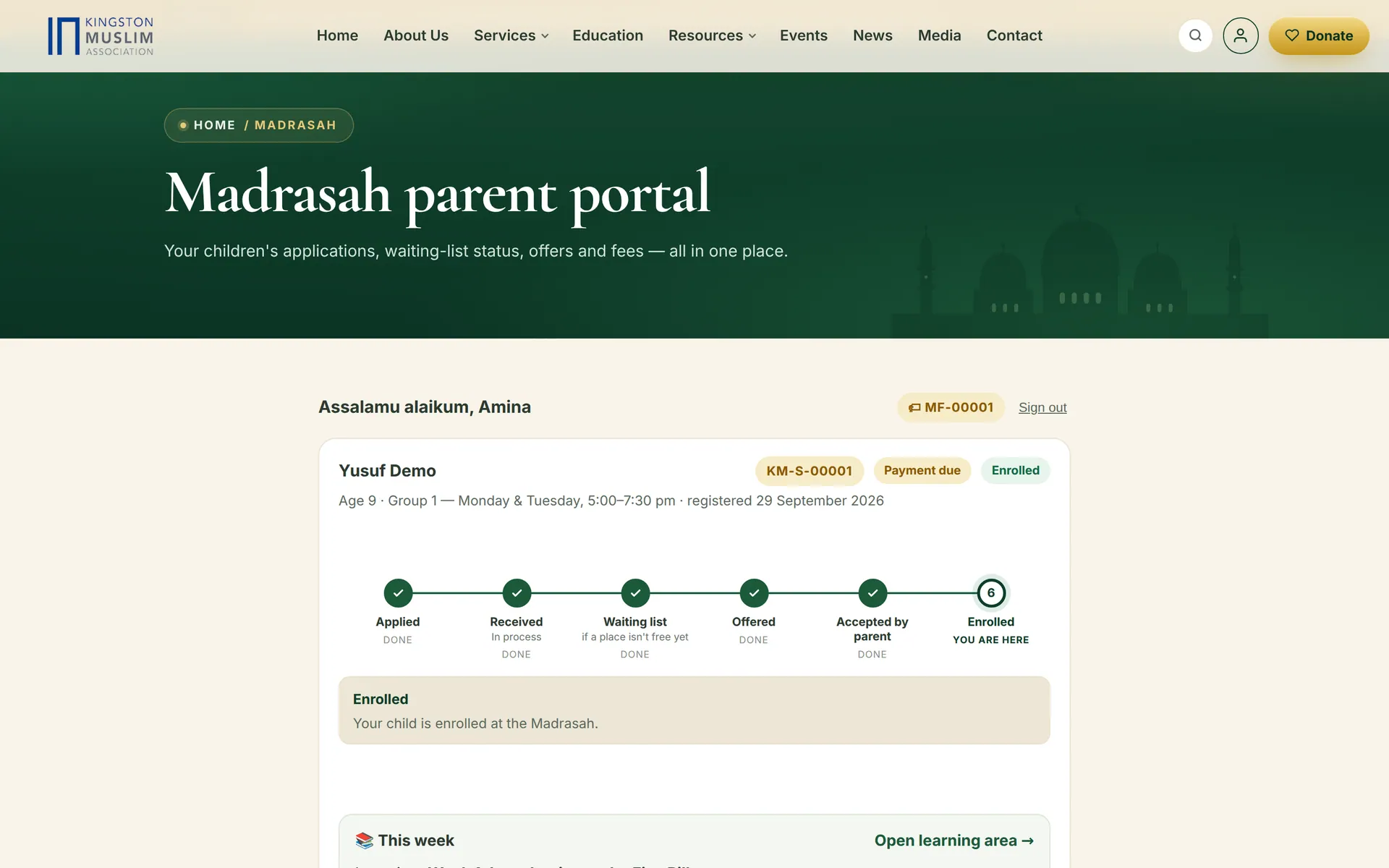
Task: Click the Offered step checkmark
Action: click(754, 593)
